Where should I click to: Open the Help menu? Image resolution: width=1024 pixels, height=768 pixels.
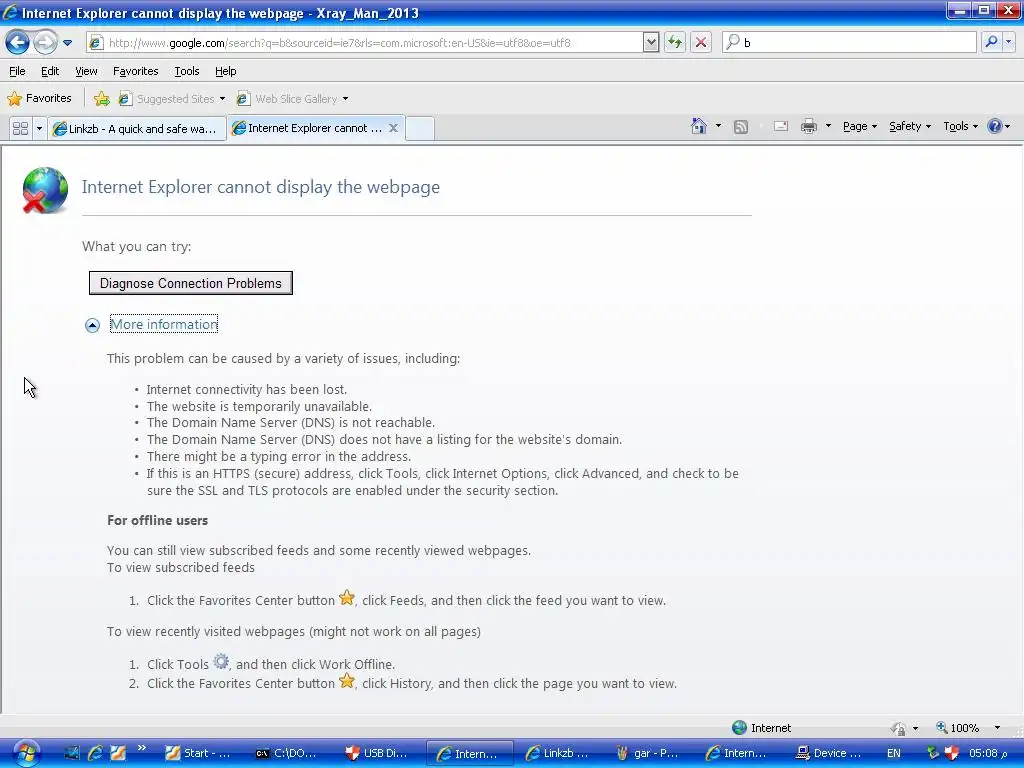[225, 71]
